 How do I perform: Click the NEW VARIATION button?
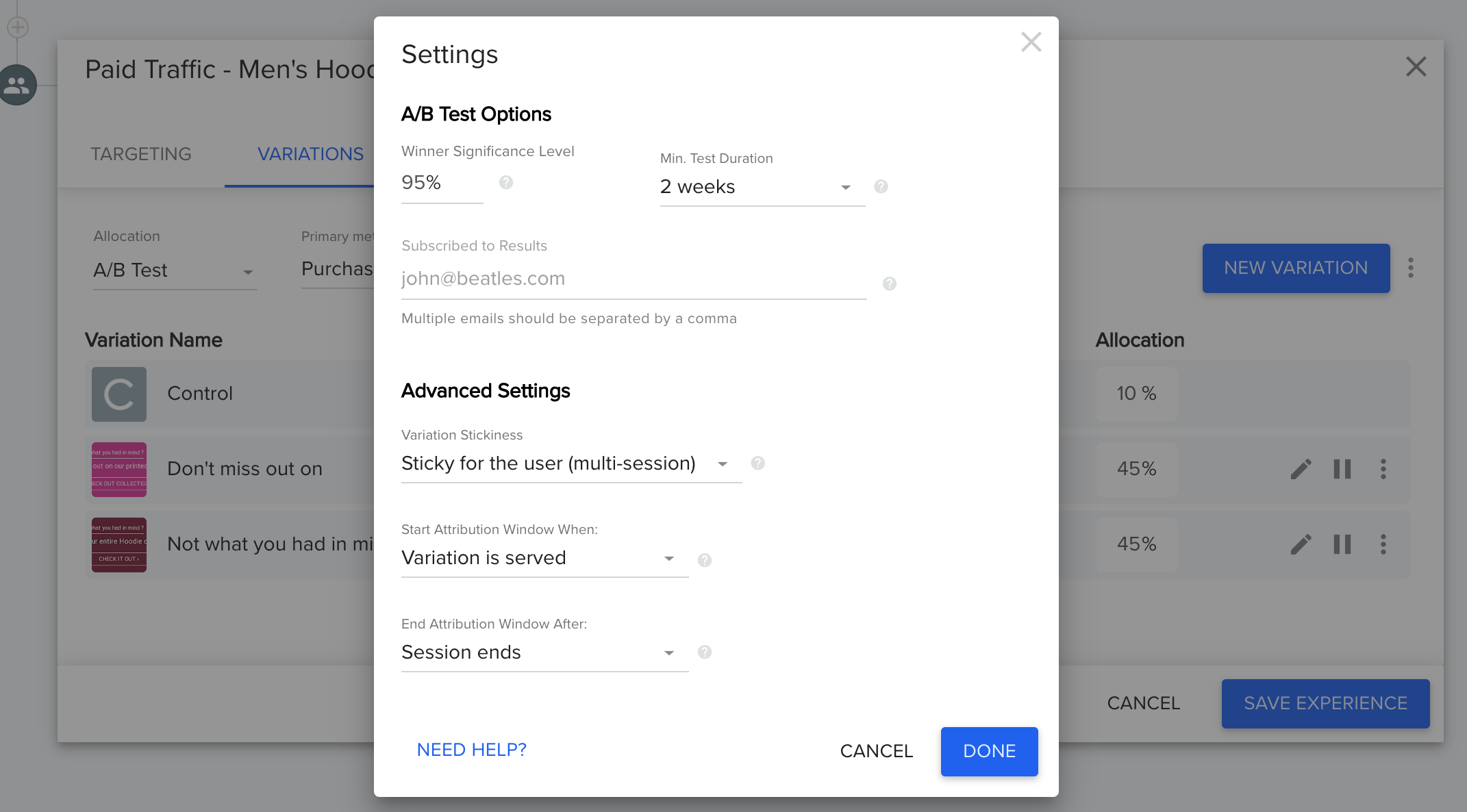pyautogui.click(x=1296, y=268)
